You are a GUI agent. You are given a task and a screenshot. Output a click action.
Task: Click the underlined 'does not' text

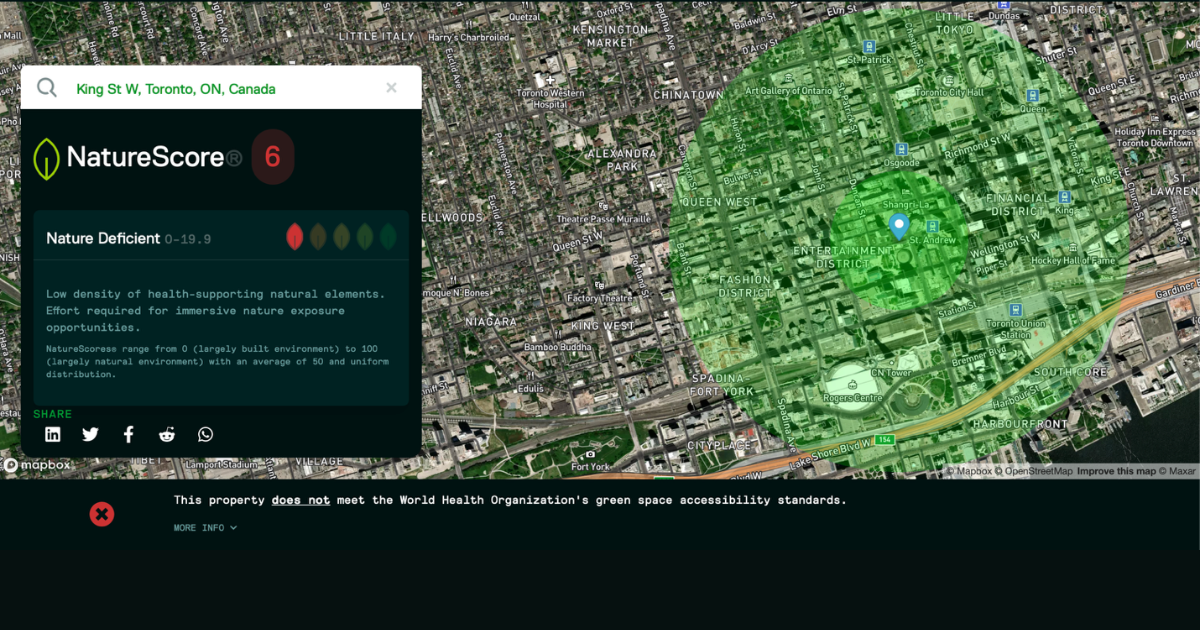click(x=300, y=500)
